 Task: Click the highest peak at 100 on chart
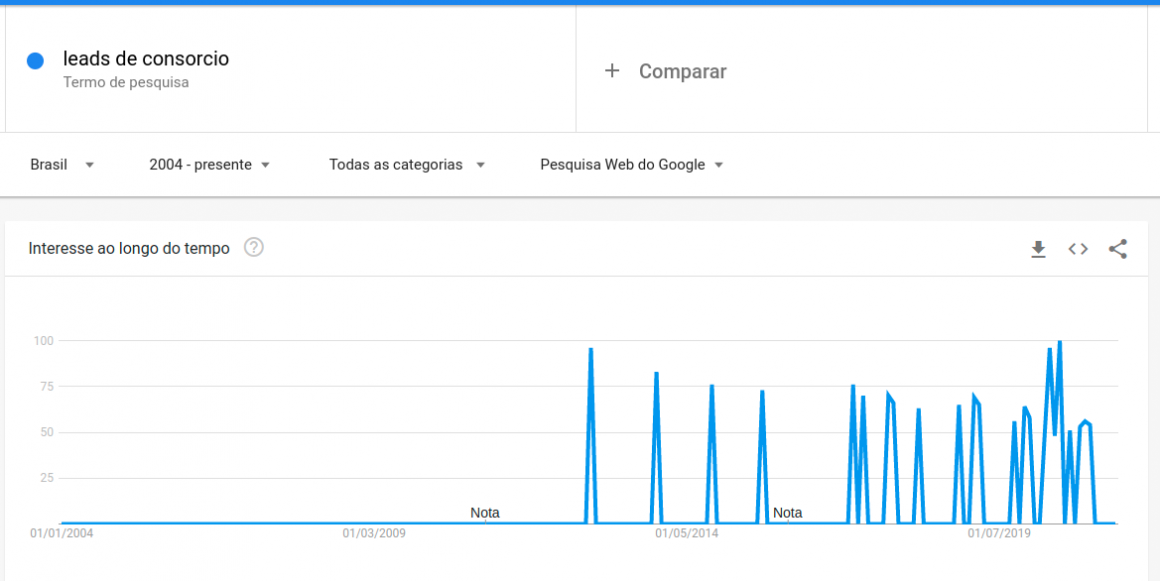coord(1059,343)
